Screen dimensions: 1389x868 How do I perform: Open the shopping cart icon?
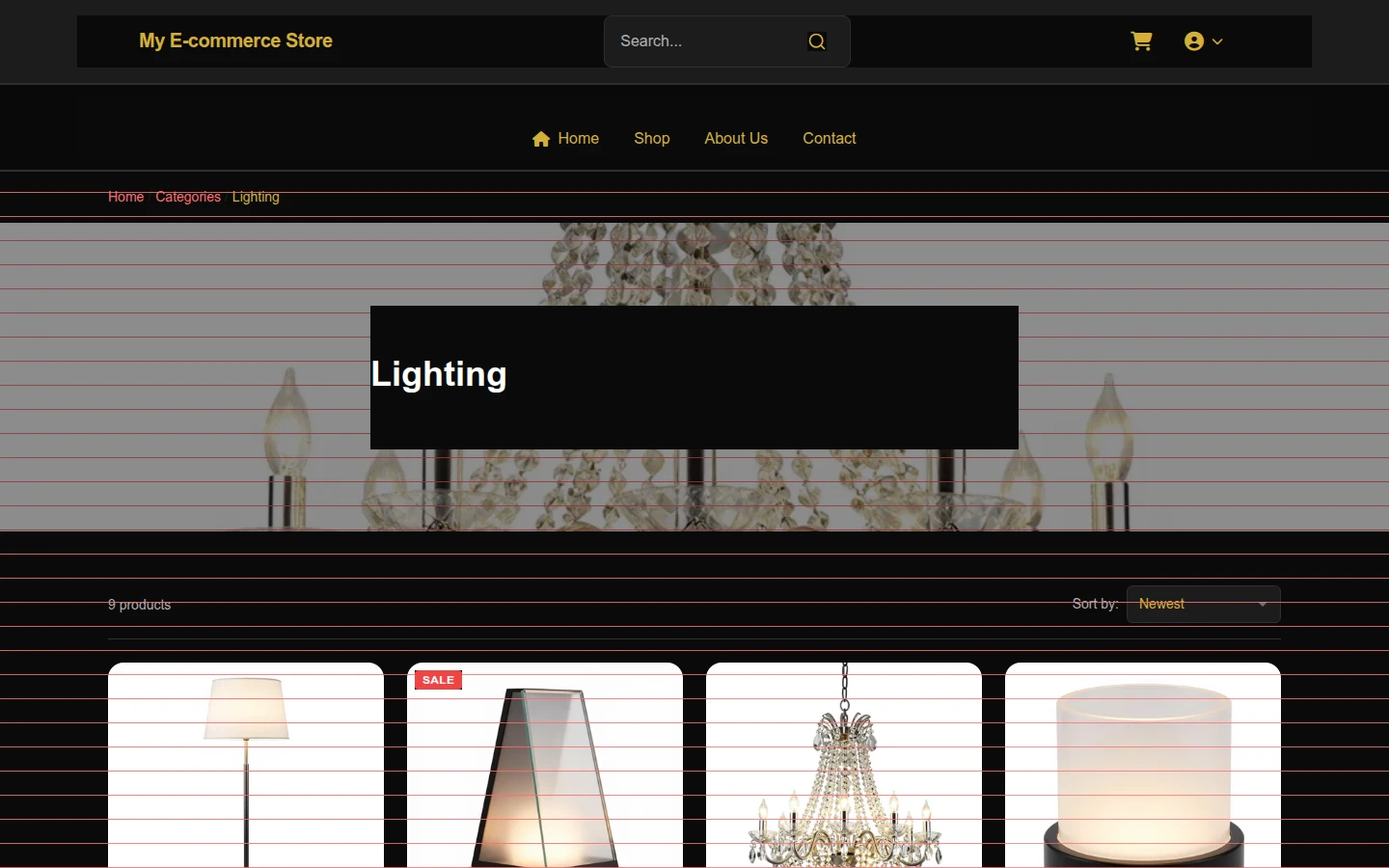point(1141,41)
